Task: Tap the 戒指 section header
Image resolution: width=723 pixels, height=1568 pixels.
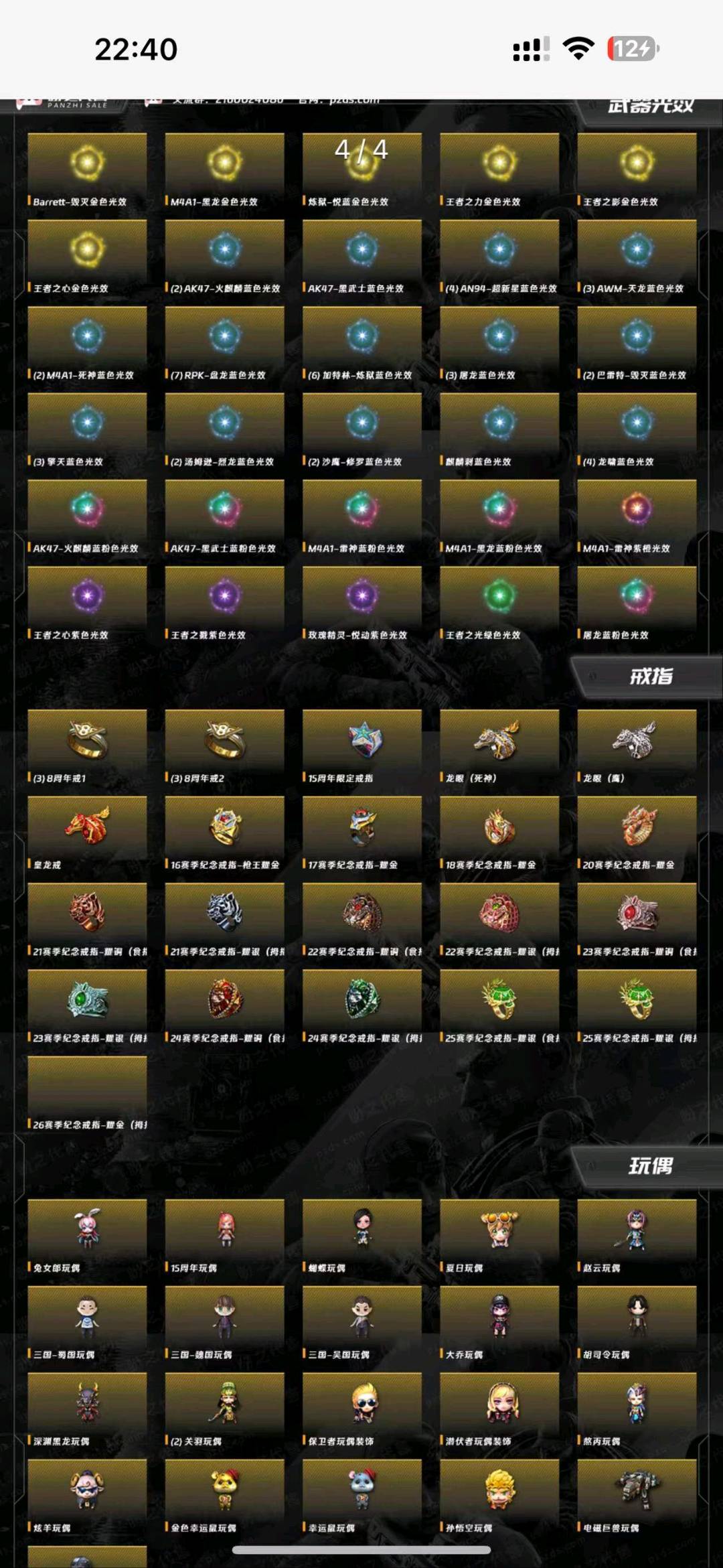Action: pos(650,676)
